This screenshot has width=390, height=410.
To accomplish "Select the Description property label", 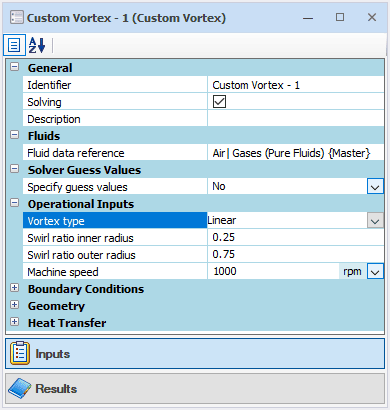I will 115,119.
